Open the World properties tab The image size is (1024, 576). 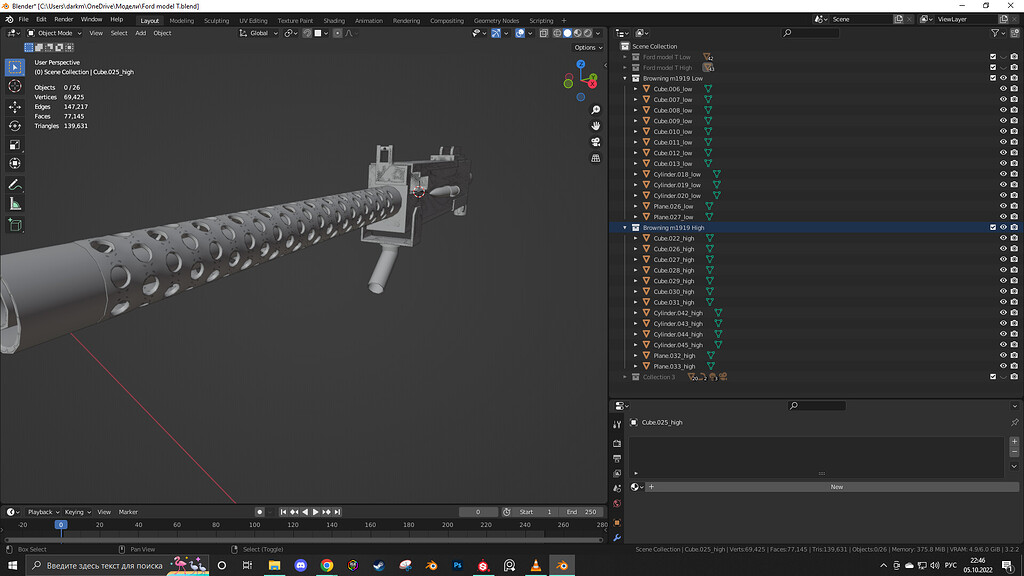tap(617, 504)
